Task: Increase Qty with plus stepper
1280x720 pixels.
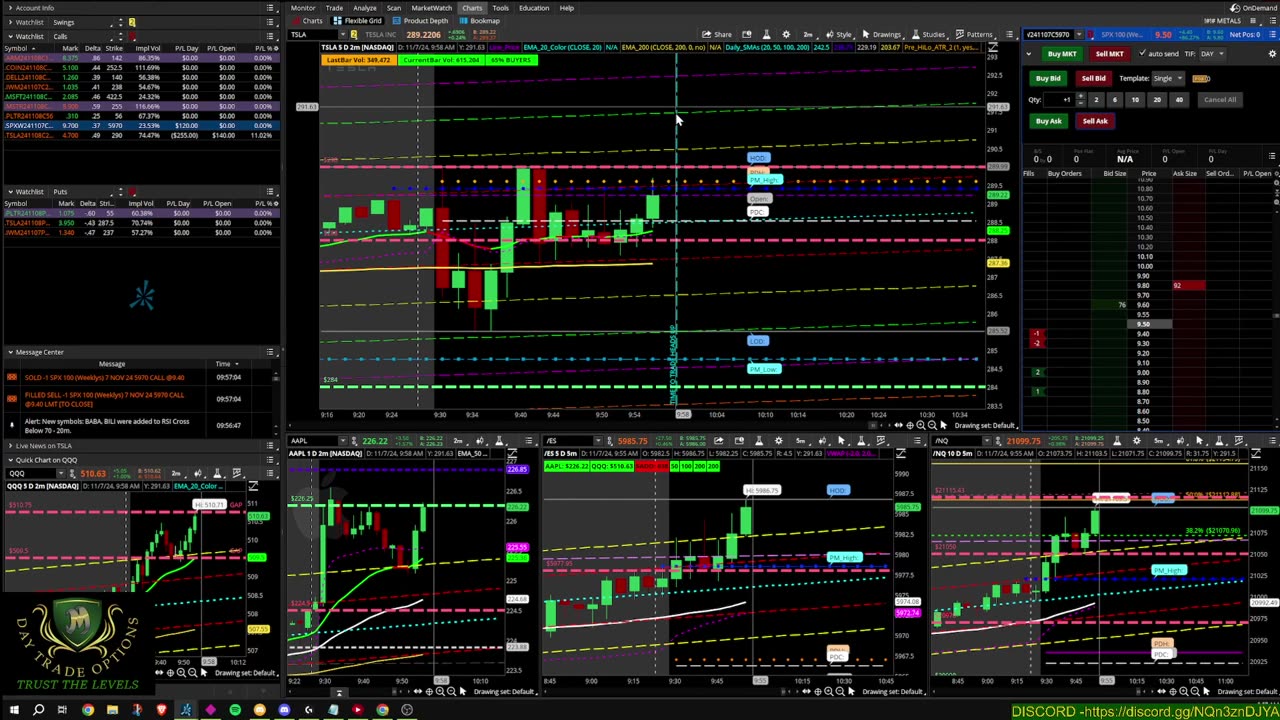Action: pos(1080,97)
